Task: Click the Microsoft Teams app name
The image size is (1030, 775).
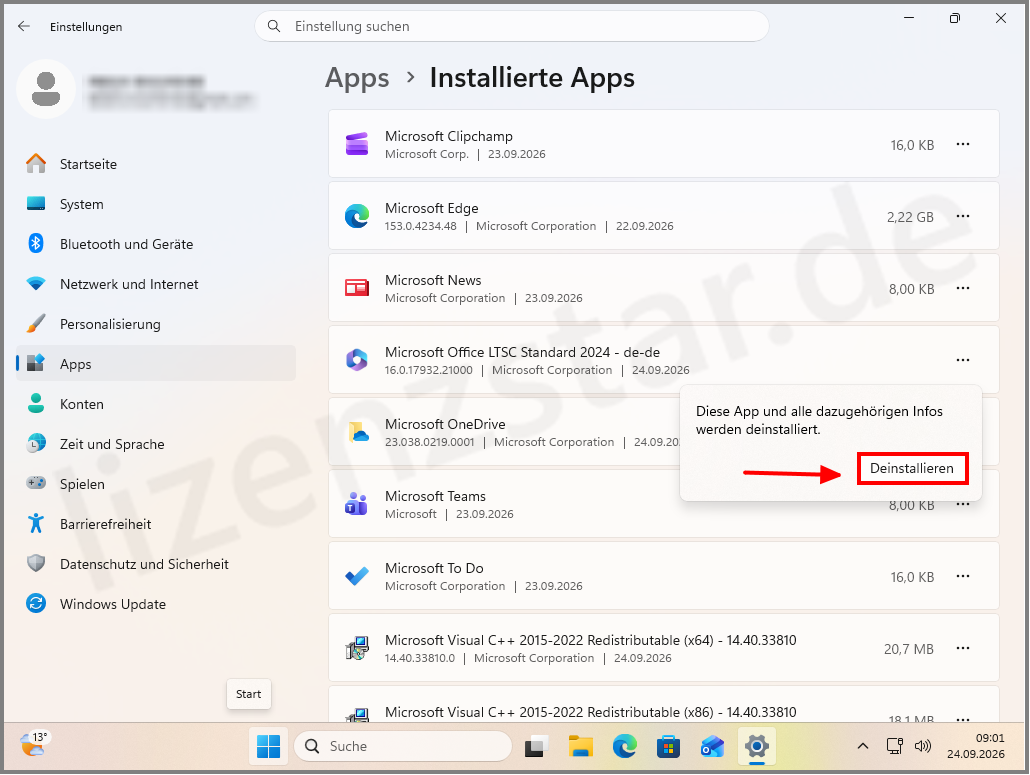Action: coord(436,496)
